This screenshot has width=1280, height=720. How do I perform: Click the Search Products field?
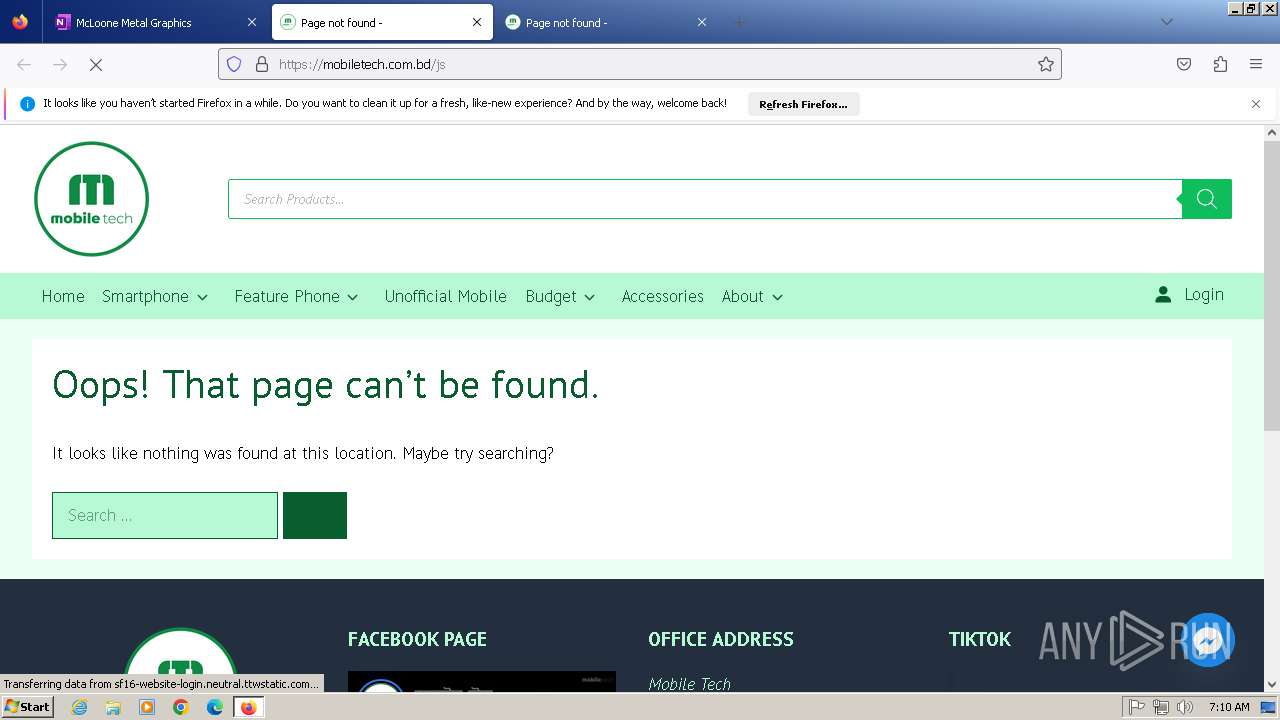(x=705, y=199)
